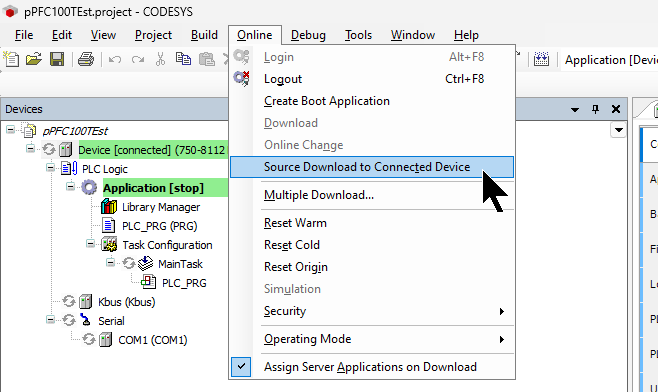Click the MainTask stack icon
Screen dimensions: 658x392
[145, 264]
